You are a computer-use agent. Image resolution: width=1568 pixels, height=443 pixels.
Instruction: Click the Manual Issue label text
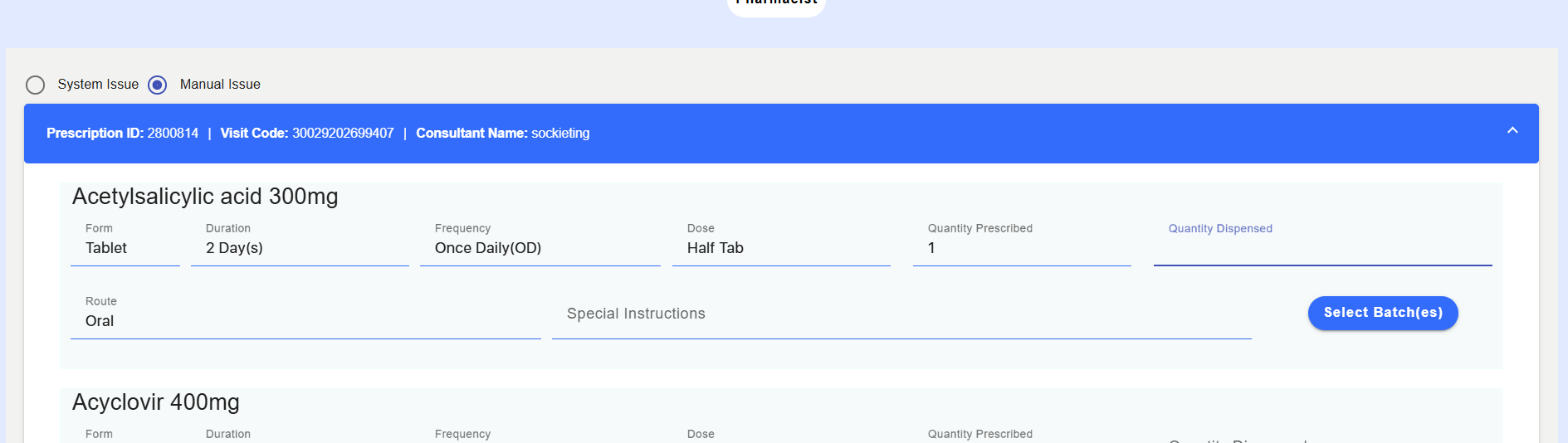click(220, 85)
